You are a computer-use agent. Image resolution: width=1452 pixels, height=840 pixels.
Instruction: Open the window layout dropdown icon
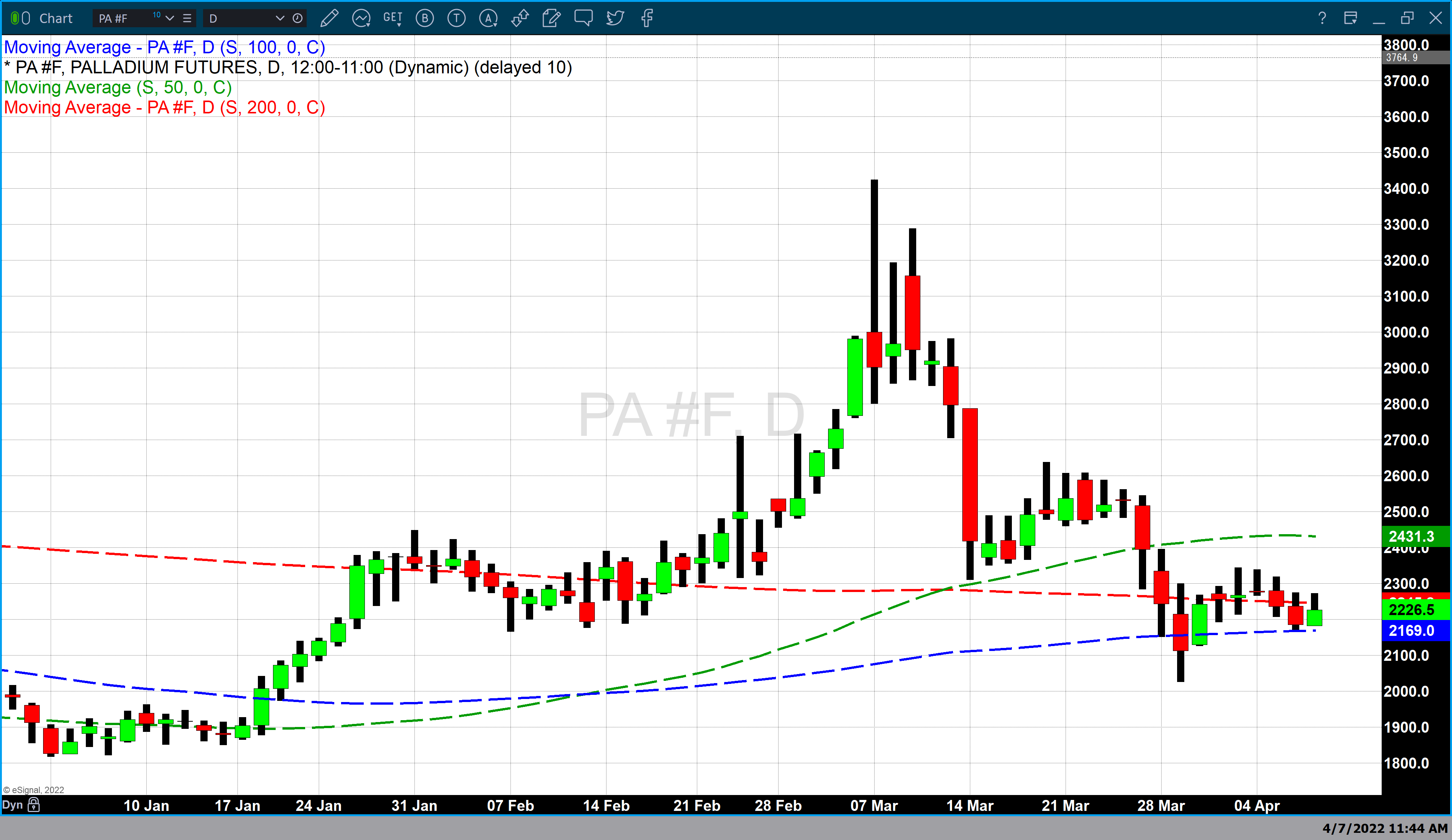[x=1350, y=19]
